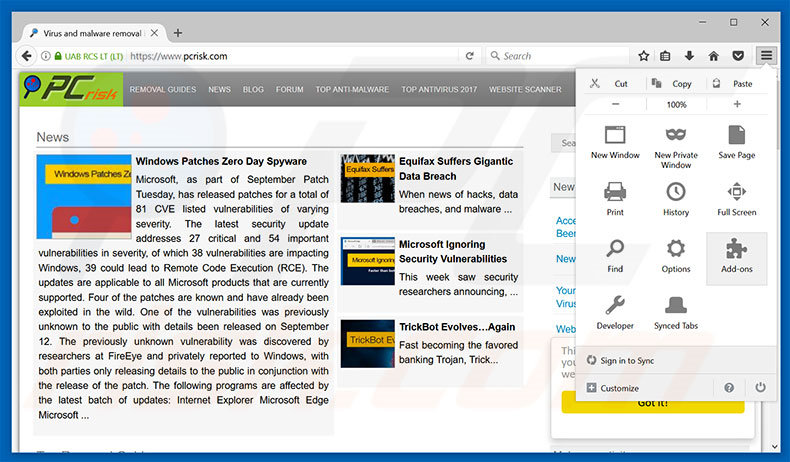
Task: Bookmark this page with star icon
Action: click(643, 56)
